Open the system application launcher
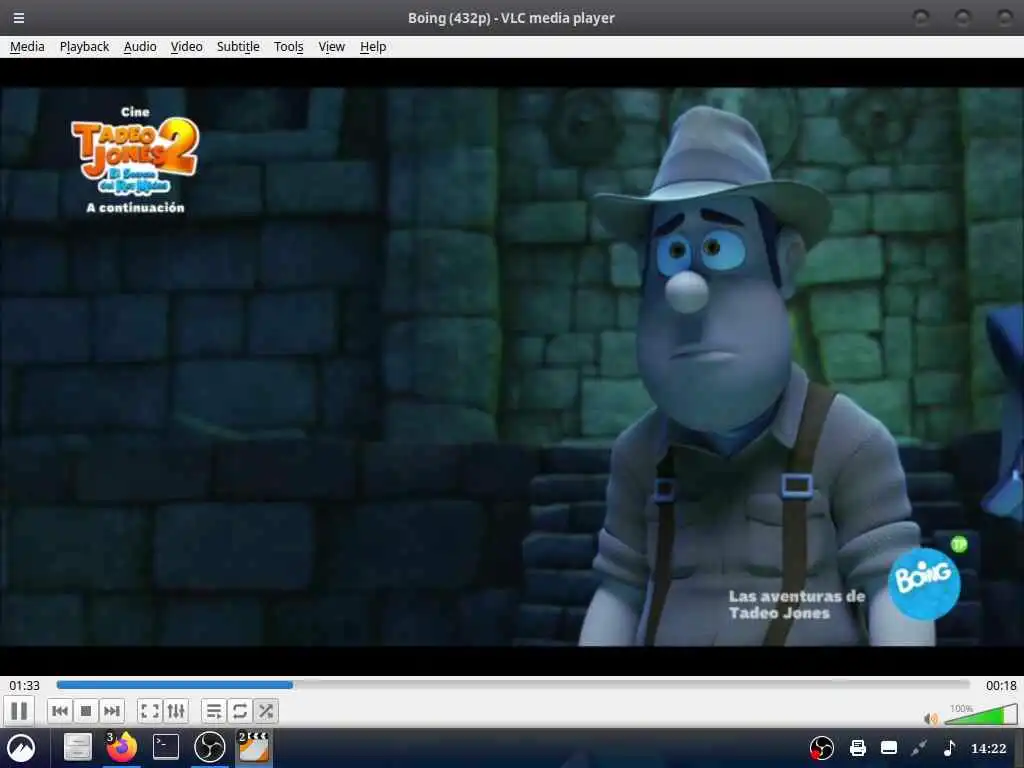Image resolution: width=1024 pixels, height=768 pixels. click(x=21, y=748)
